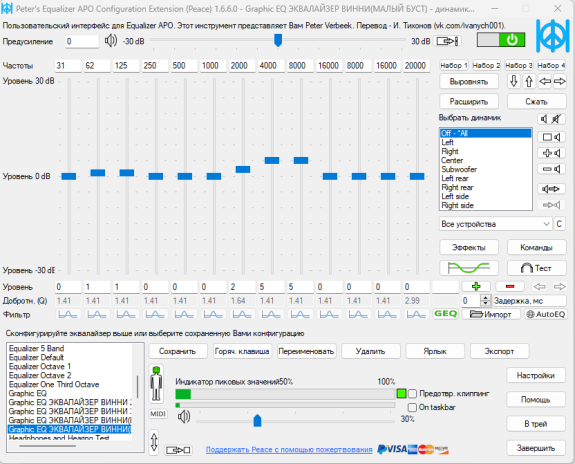Click the 2000 Hz level value field

242,287
